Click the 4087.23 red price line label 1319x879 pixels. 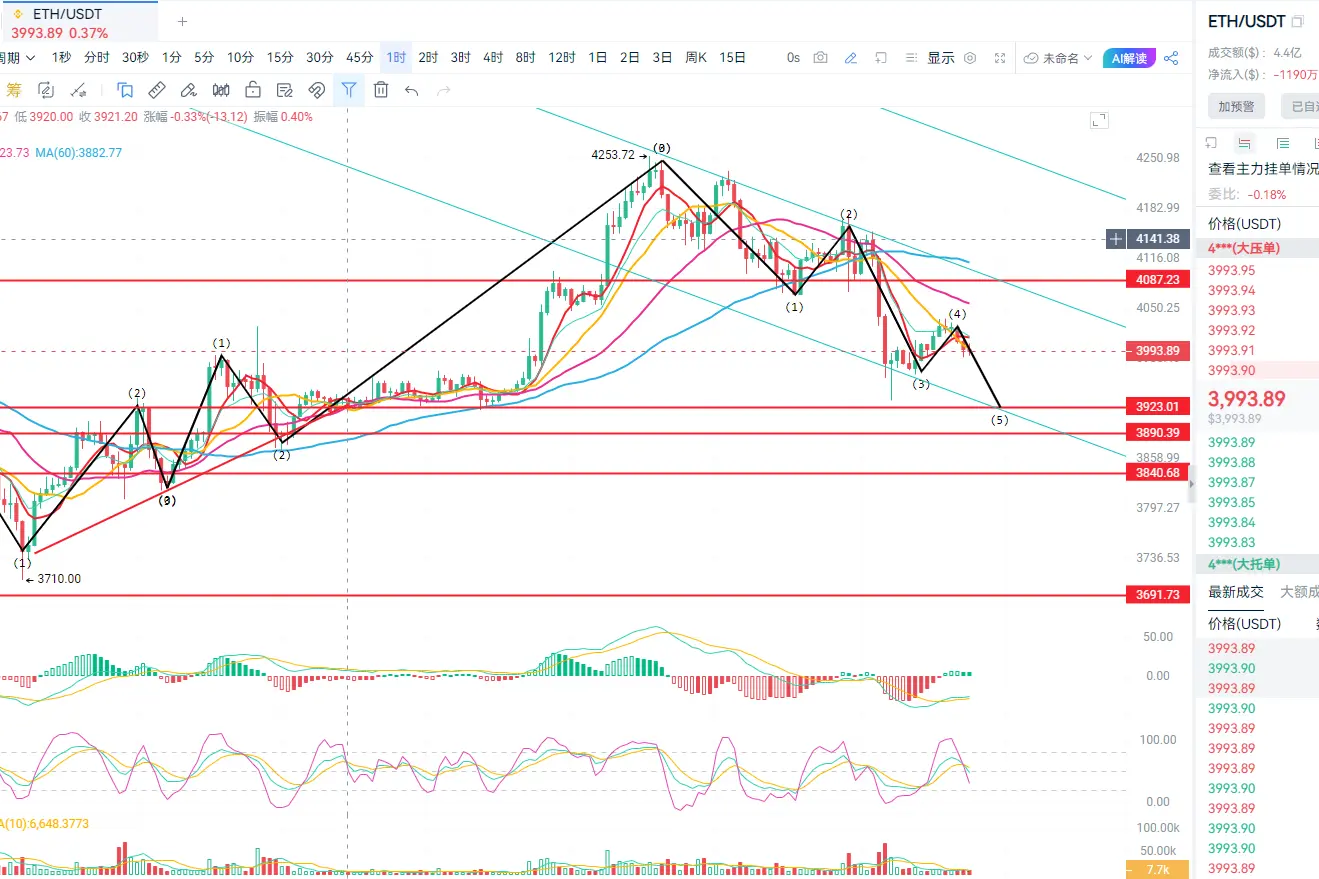click(1157, 280)
